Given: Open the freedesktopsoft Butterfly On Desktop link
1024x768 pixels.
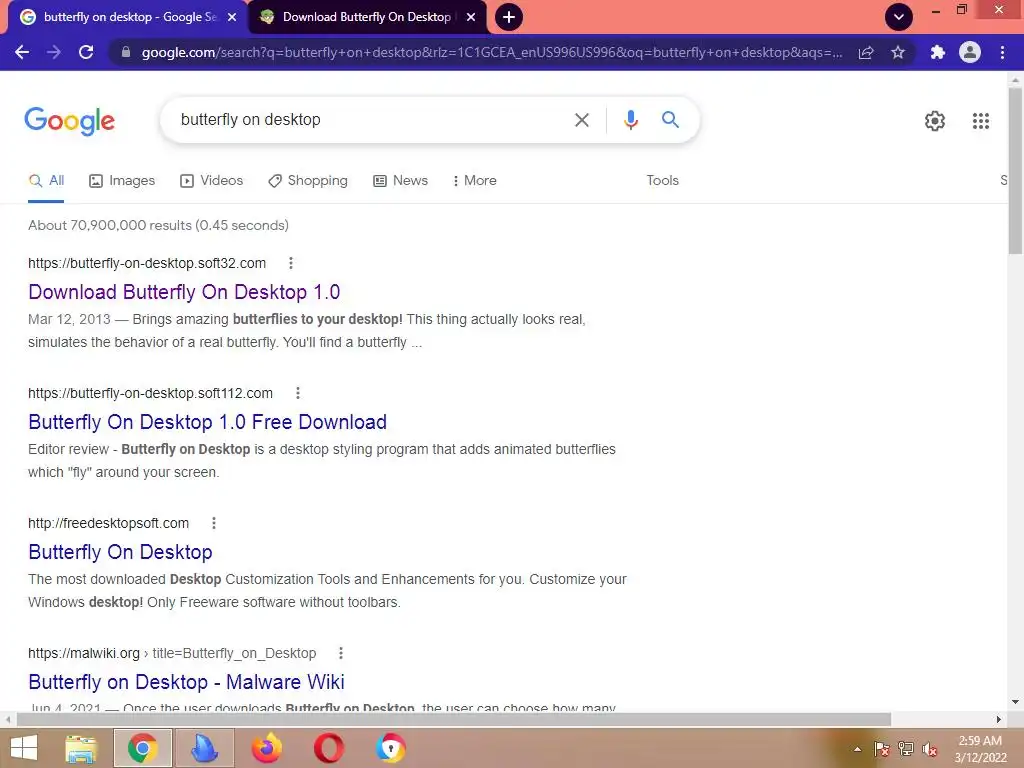Looking at the screenshot, I should click(120, 552).
